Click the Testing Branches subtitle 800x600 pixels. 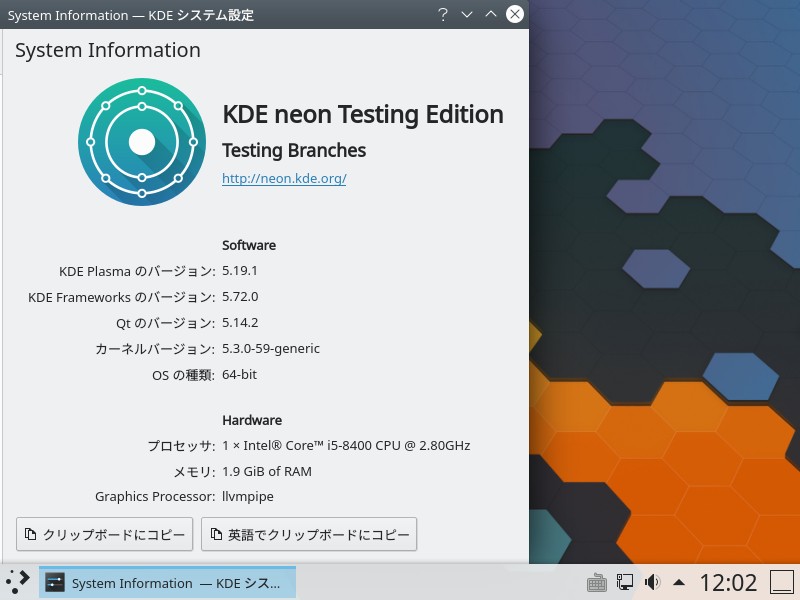(294, 151)
